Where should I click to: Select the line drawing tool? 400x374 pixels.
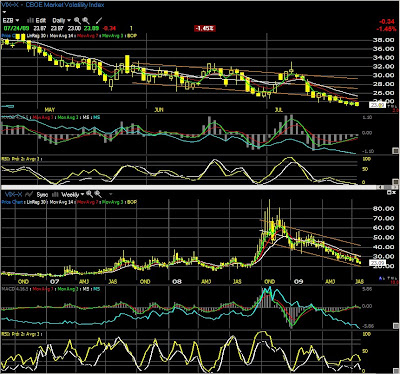[x=99, y=21]
